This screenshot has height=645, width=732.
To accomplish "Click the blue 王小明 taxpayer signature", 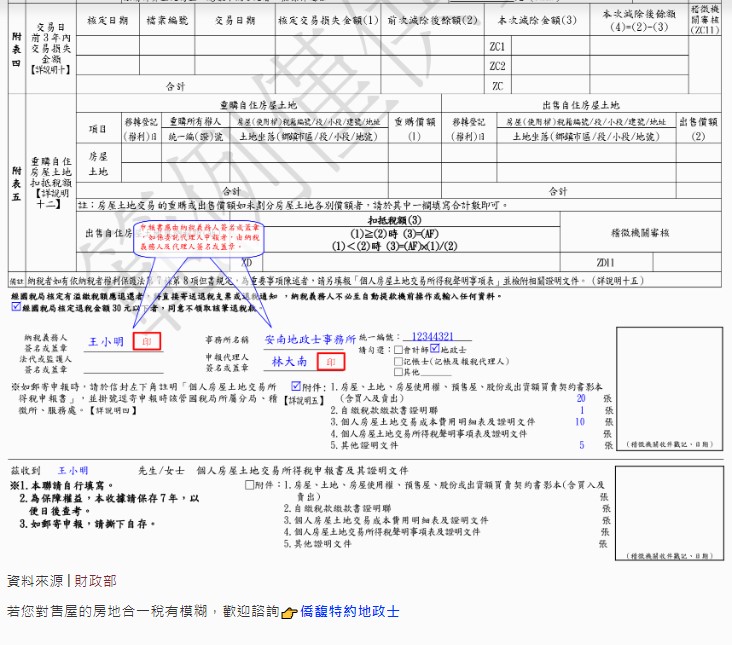I will 106,342.
